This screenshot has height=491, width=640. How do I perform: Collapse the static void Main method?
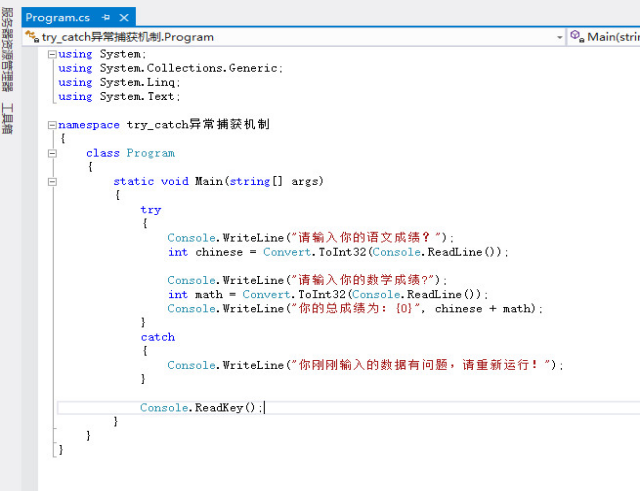point(52,182)
